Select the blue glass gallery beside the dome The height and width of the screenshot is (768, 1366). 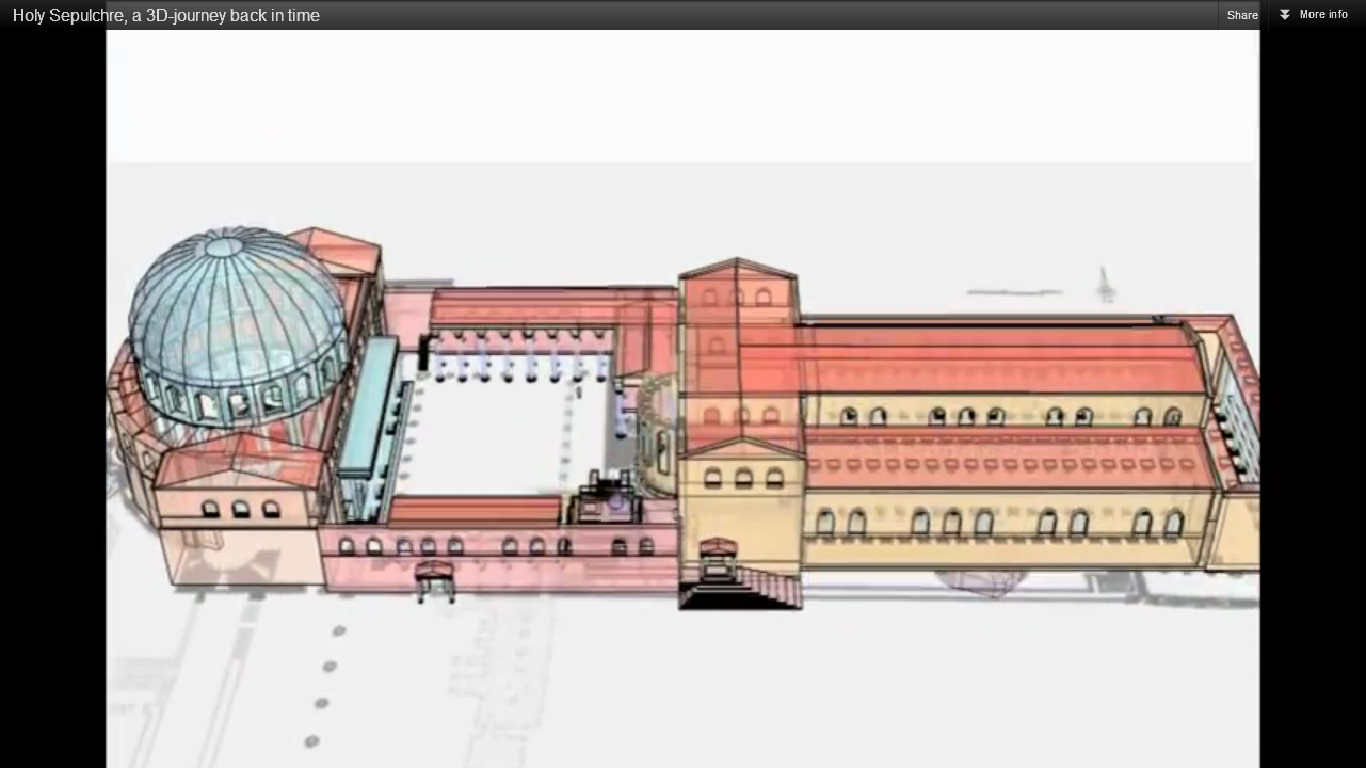click(x=368, y=410)
